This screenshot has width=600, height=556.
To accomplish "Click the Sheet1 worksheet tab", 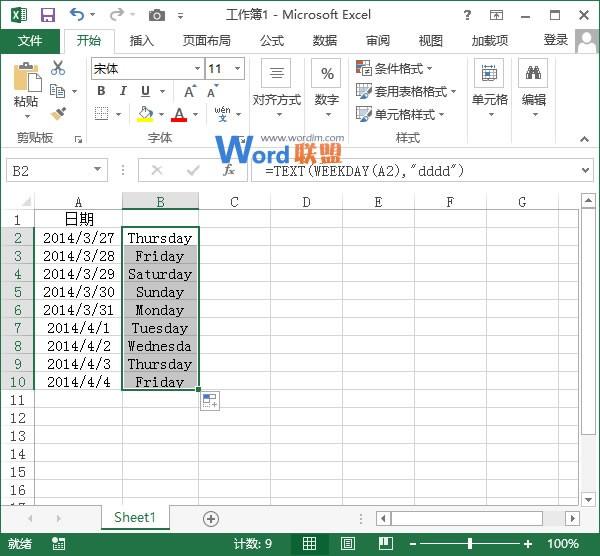I will click(x=134, y=518).
